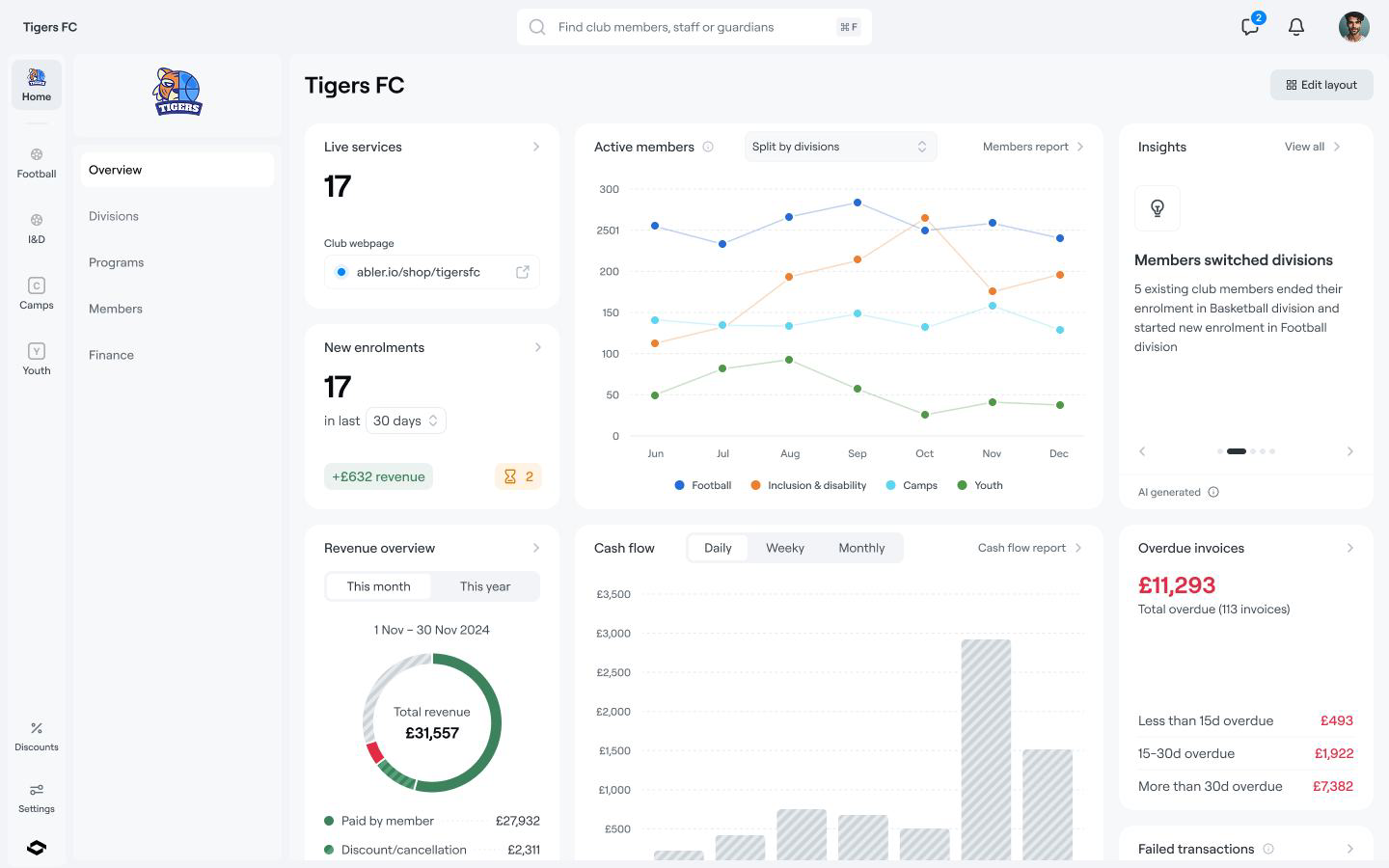Select Programs in the side menu
The image size is (1389, 868).
point(177,262)
